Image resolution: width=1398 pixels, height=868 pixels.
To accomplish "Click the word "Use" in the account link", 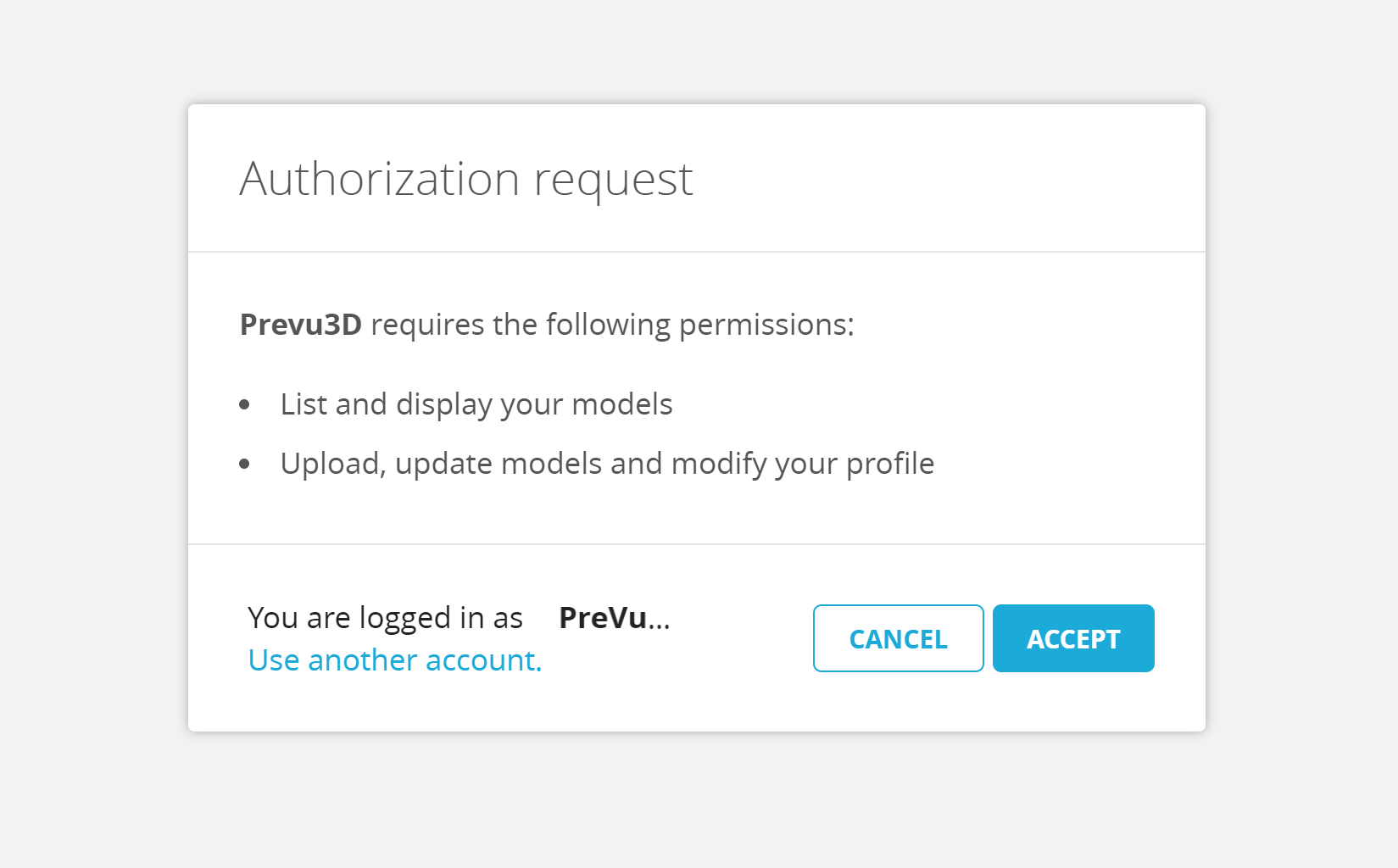I will [273, 660].
